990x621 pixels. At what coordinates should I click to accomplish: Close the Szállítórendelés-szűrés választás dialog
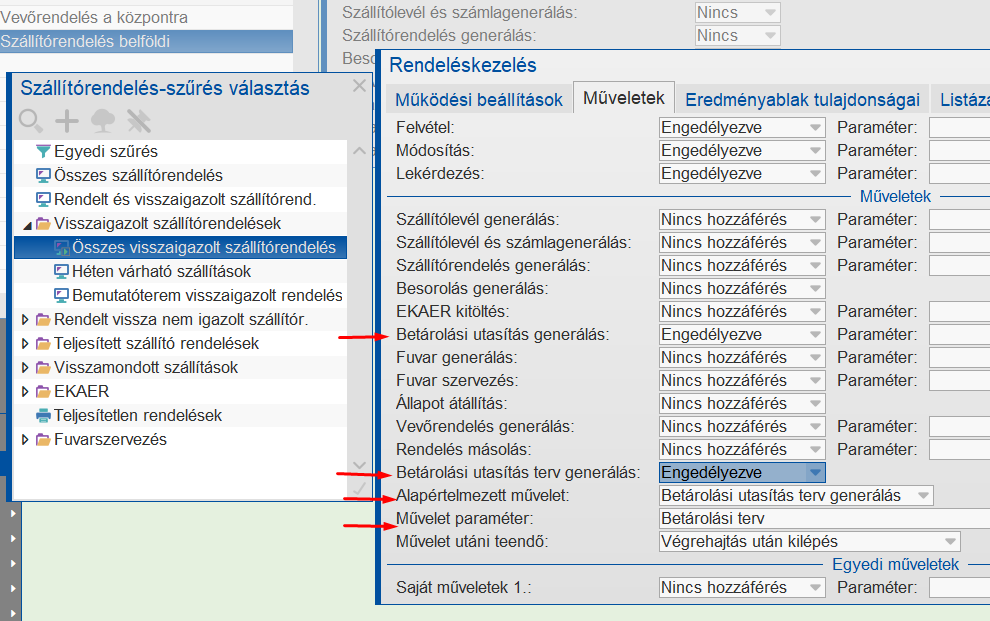359,86
